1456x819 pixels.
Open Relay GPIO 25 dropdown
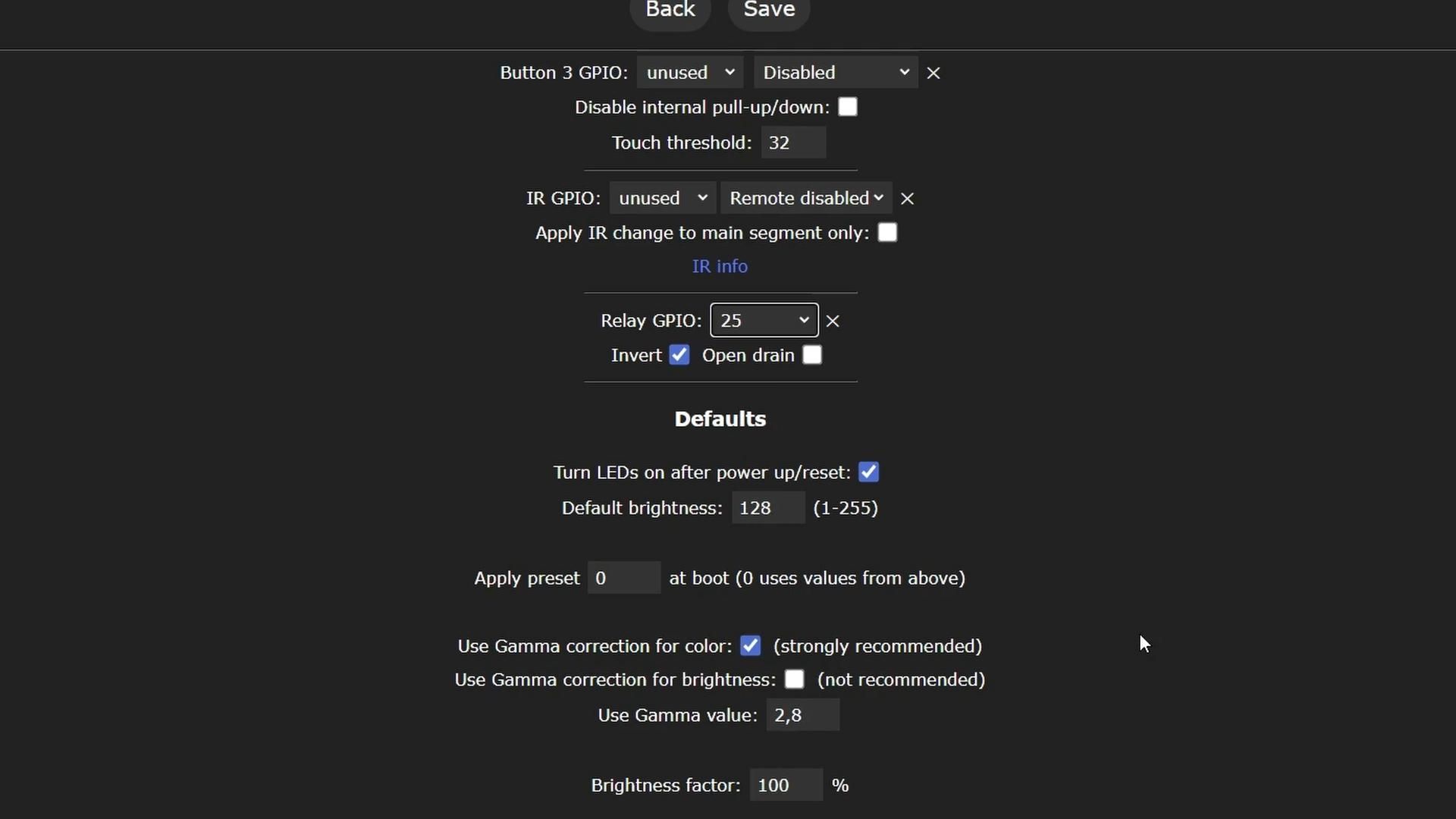pos(764,321)
